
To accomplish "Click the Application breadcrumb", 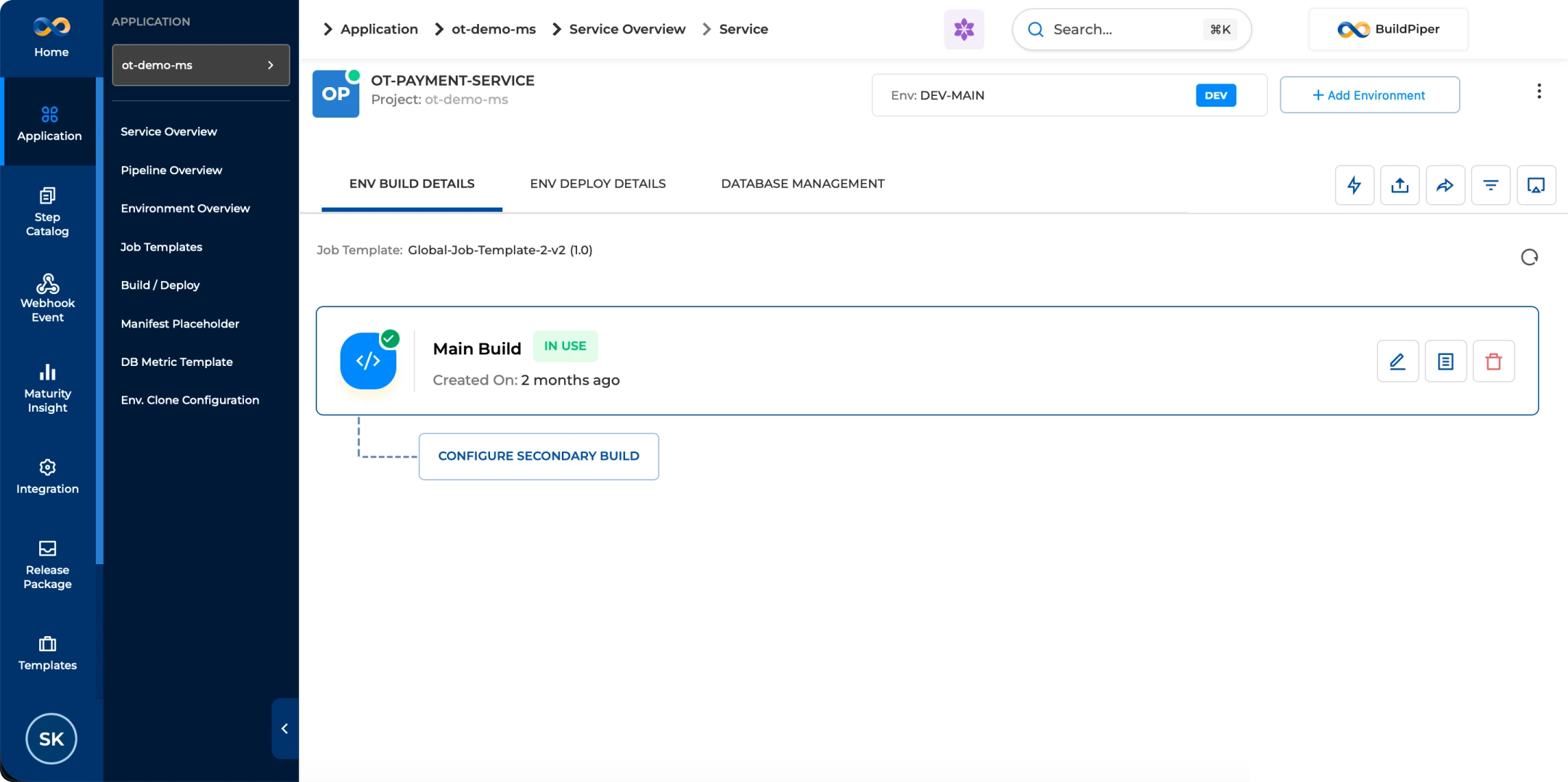I will pos(379,29).
